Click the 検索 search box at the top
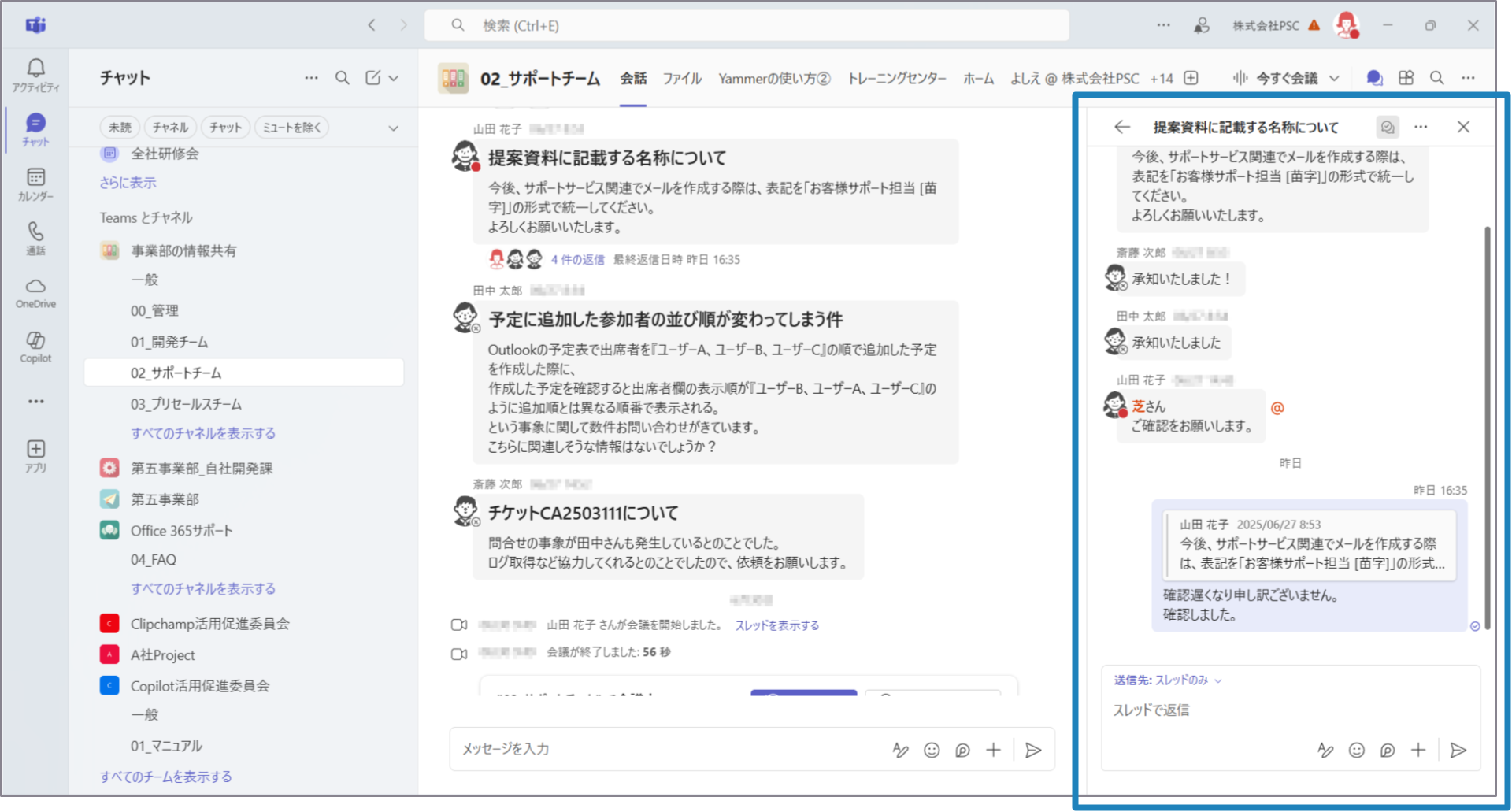Image resolution: width=1512 pixels, height=812 pixels. 747,25
